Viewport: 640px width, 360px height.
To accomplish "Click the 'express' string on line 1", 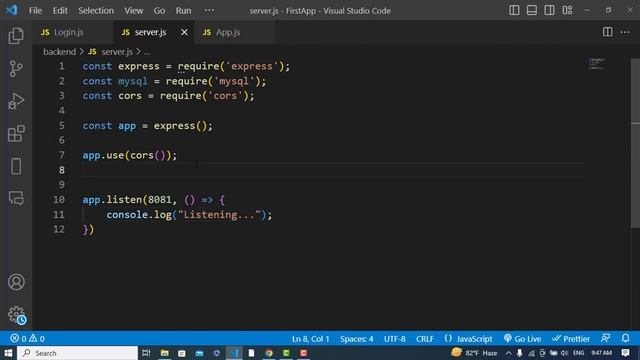I will [252, 66].
